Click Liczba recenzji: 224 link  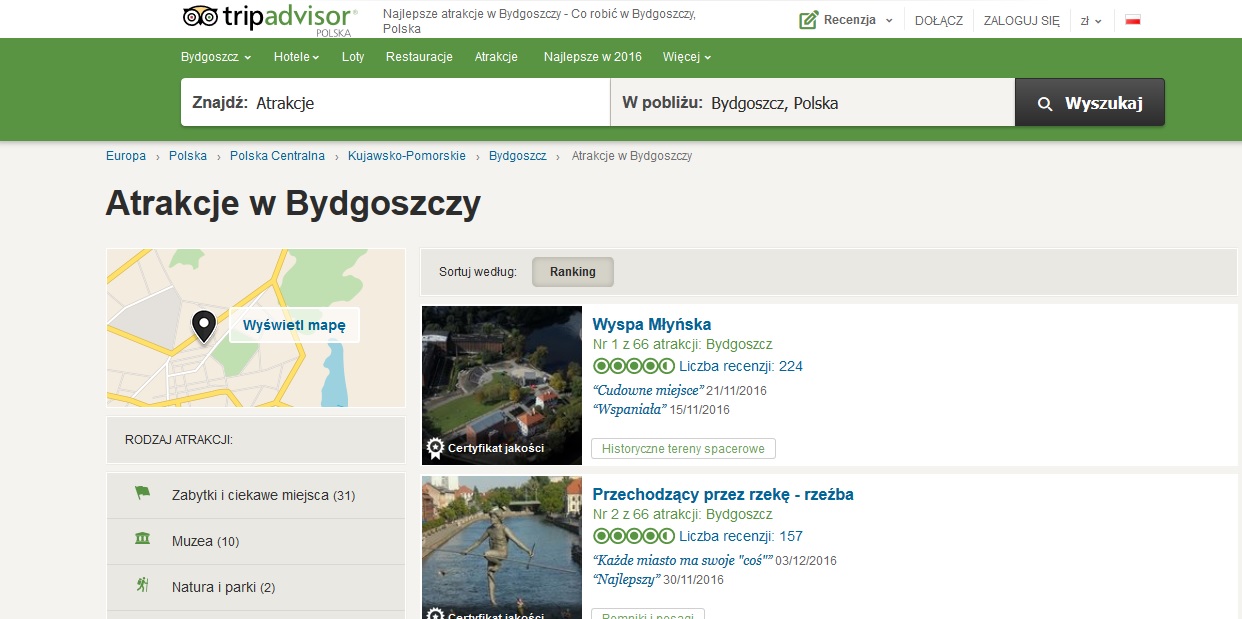(x=741, y=366)
